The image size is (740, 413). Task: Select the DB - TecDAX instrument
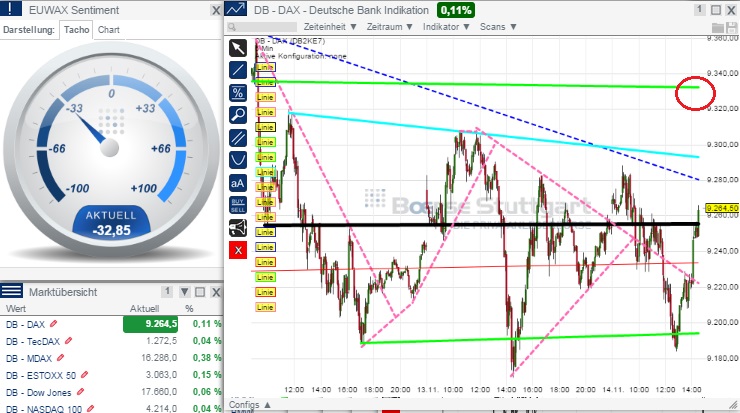tap(33, 341)
